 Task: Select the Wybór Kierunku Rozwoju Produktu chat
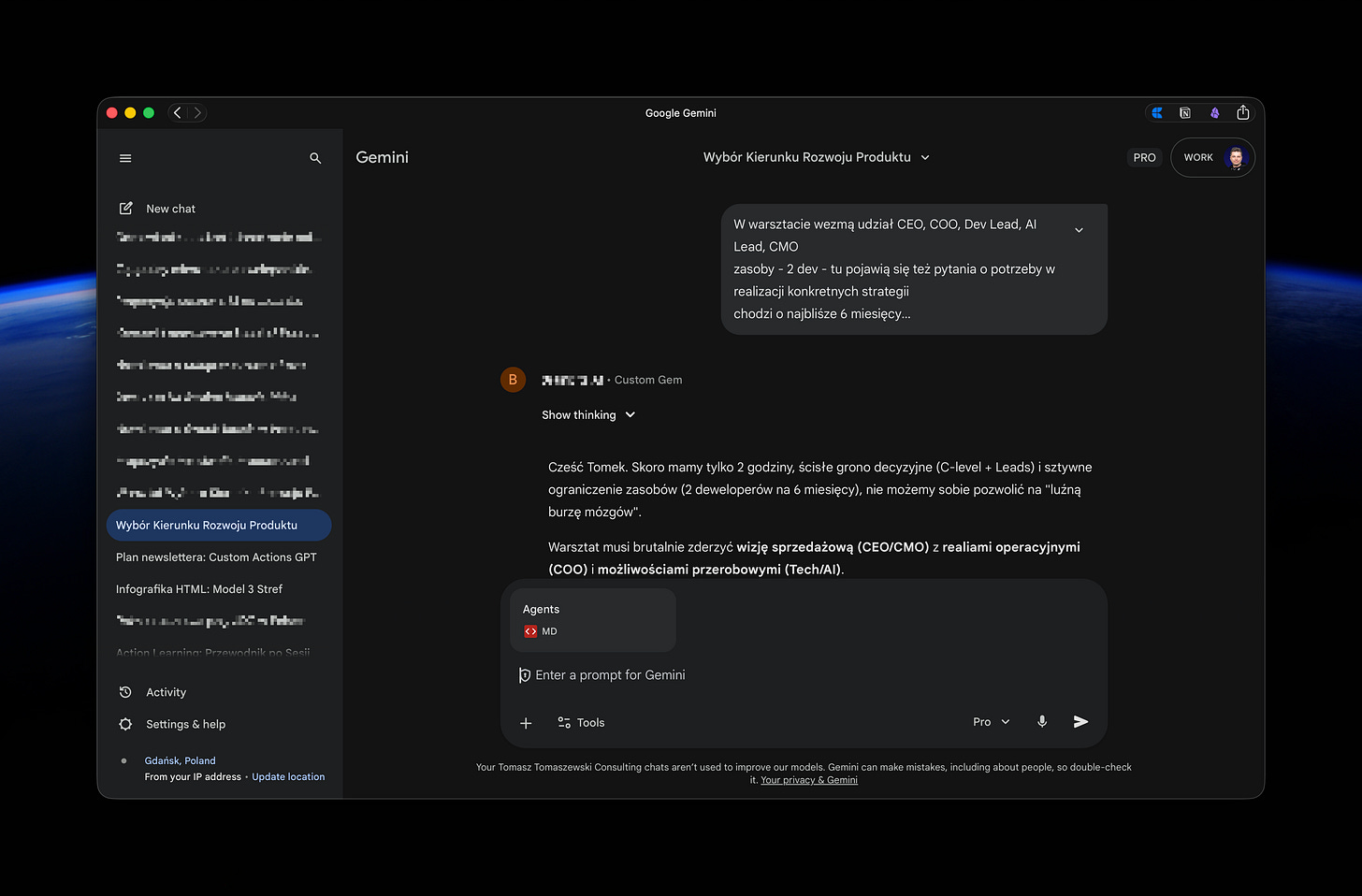pos(219,525)
